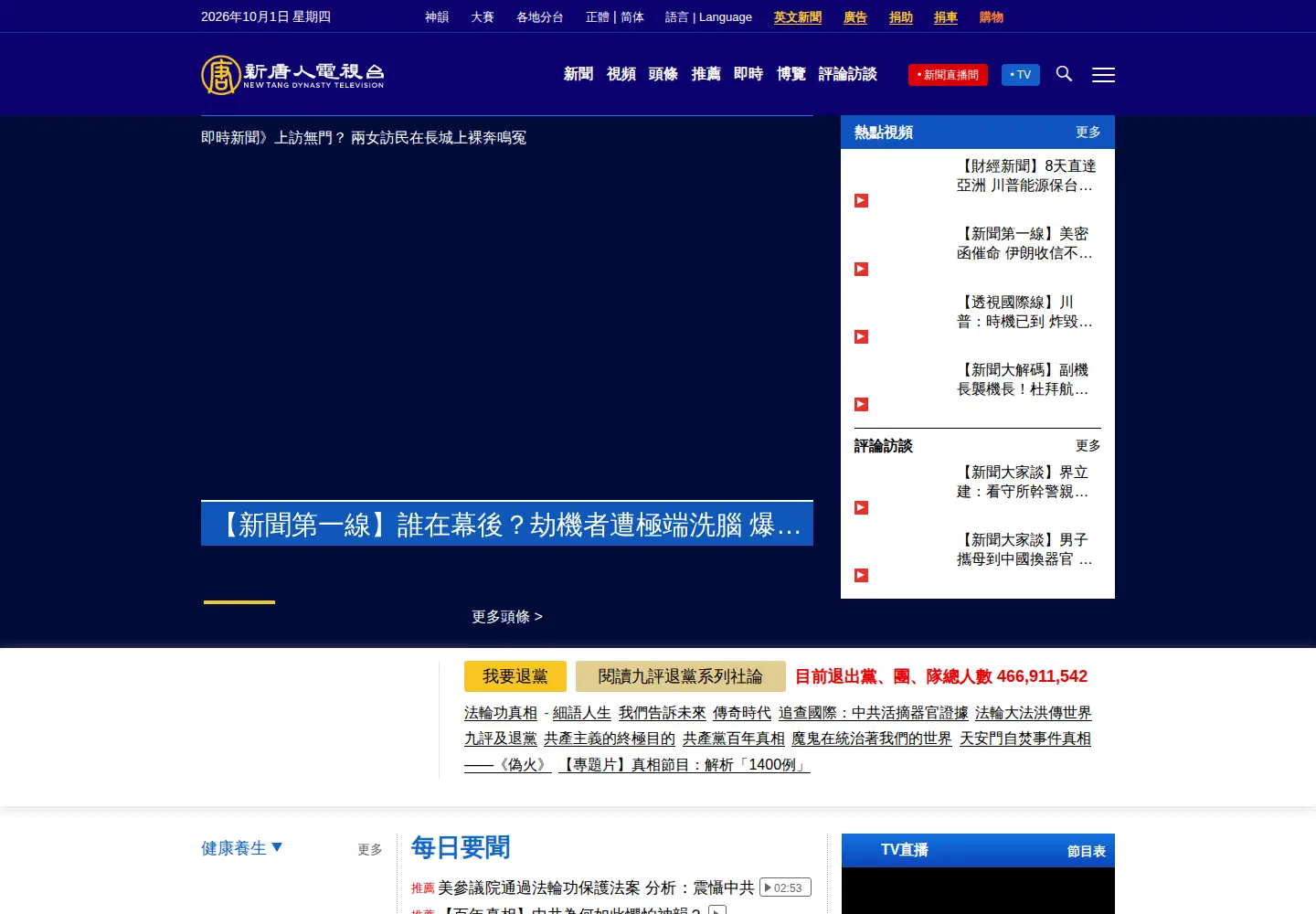Image resolution: width=1316 pixels, height=914 pixels.
Task: Click 更多 beside 評論訪談 section
Action: [1088, 445]
